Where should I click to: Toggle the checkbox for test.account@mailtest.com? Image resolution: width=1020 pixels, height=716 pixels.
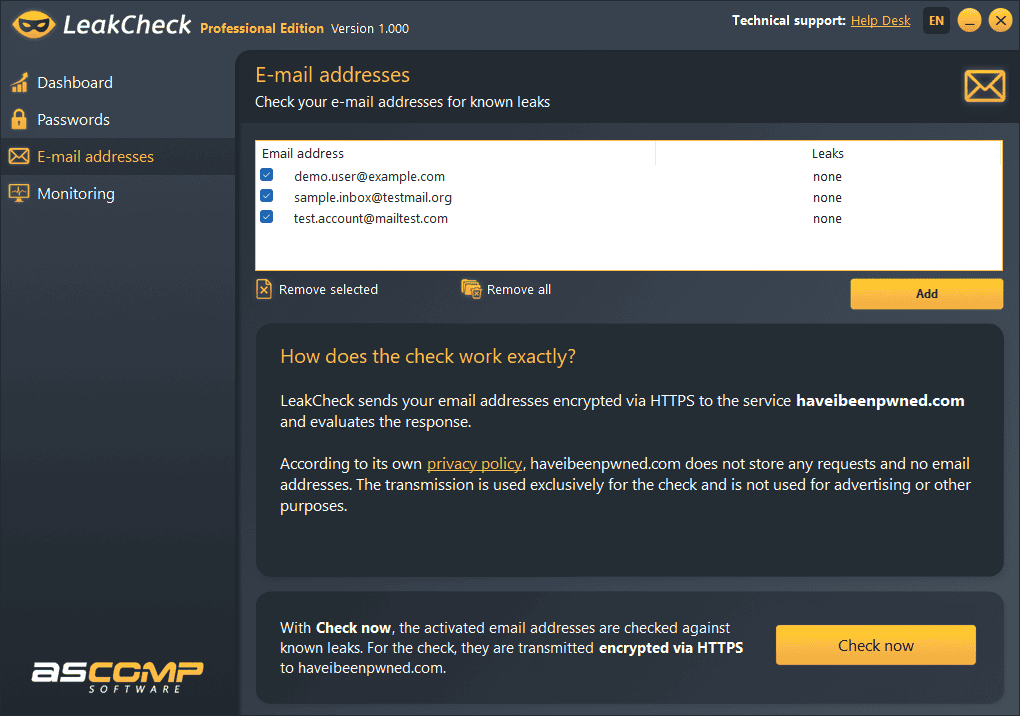(265, 217)
